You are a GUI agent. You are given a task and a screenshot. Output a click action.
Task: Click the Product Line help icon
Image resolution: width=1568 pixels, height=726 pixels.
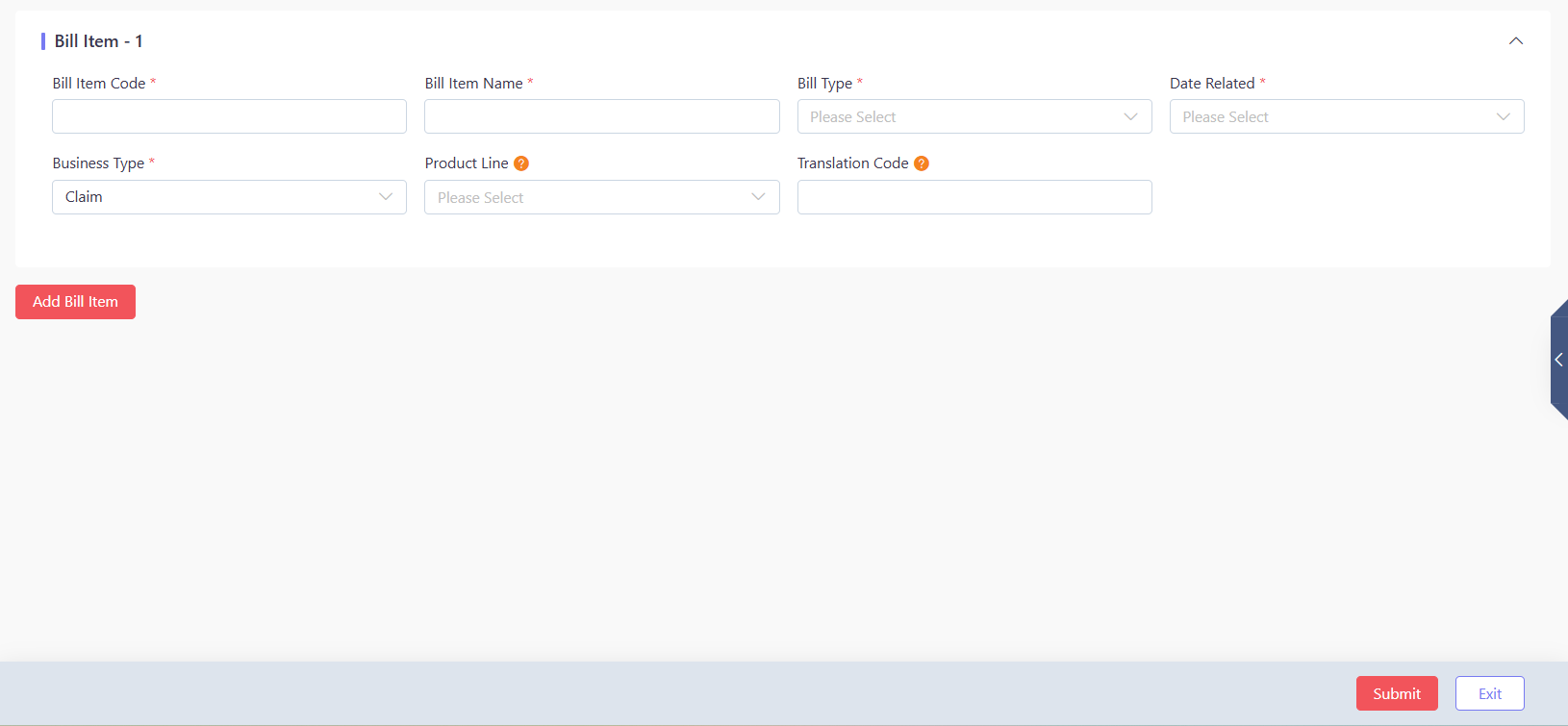click(x=521, y=163)
